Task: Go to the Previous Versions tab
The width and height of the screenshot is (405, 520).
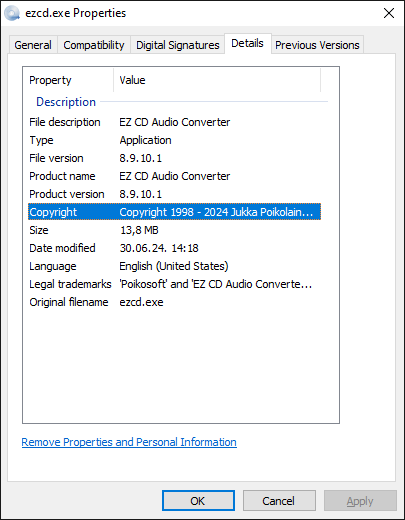Action: click(317, 45)
